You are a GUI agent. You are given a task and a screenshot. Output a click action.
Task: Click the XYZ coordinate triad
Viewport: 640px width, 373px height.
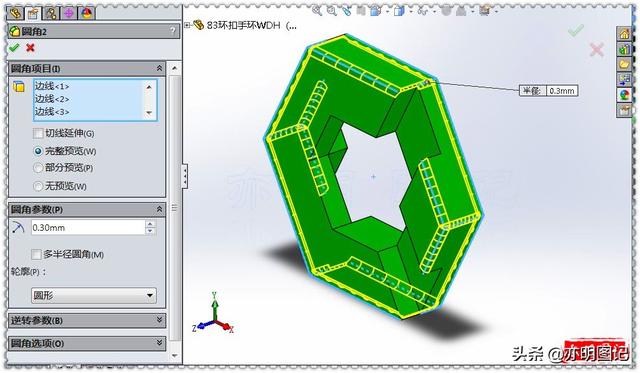coord(213,313)
